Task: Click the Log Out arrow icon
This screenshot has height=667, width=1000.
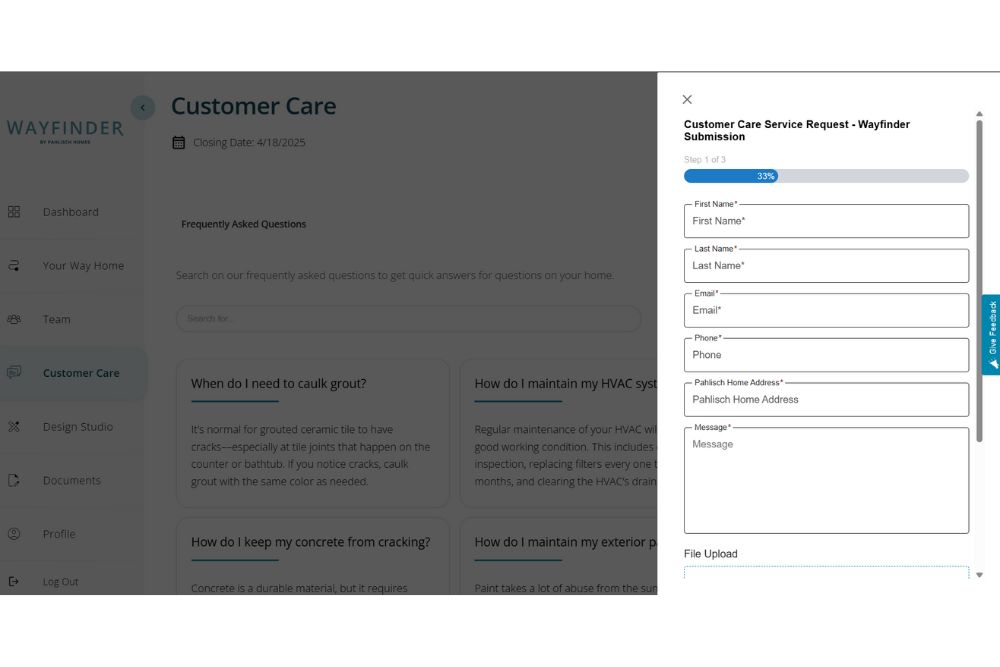Action: [14, 582]
